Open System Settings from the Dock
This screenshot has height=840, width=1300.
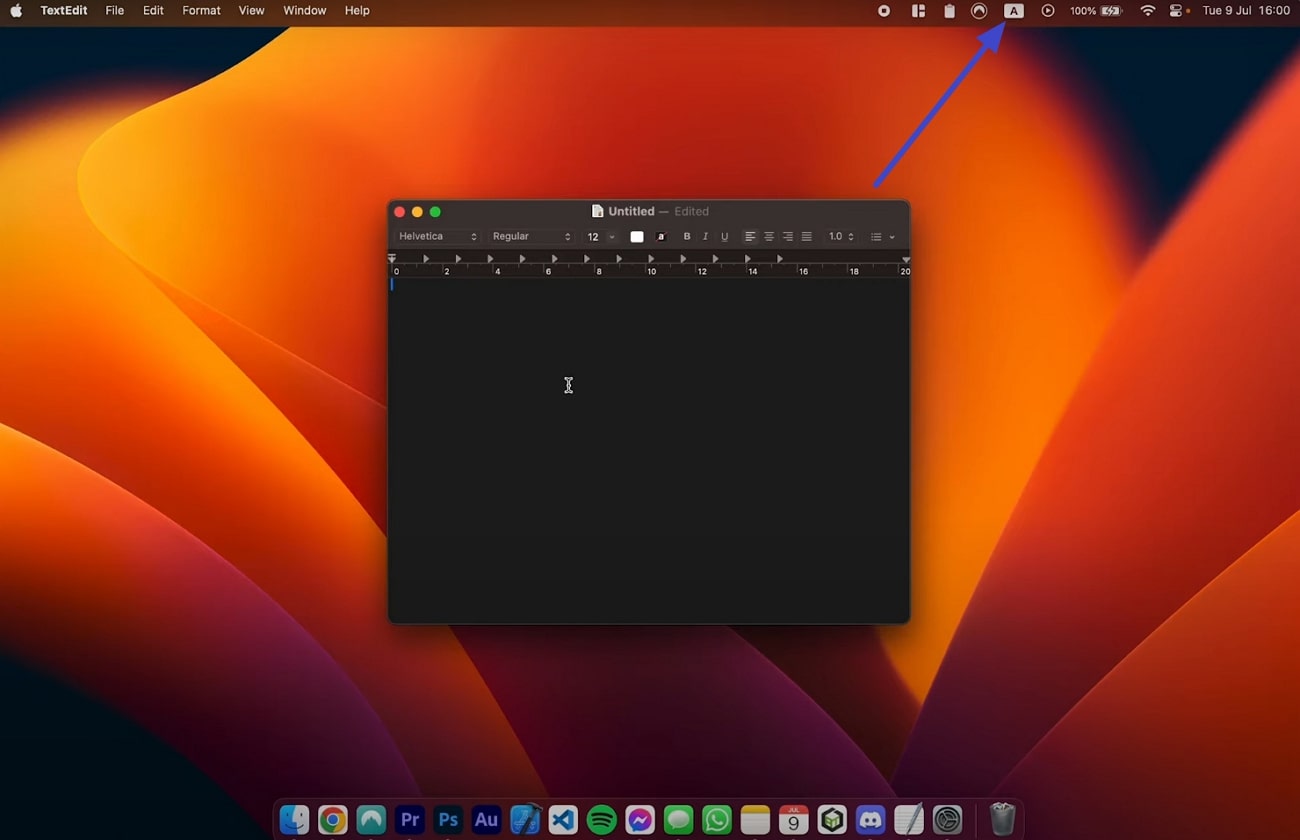(947, 820)
